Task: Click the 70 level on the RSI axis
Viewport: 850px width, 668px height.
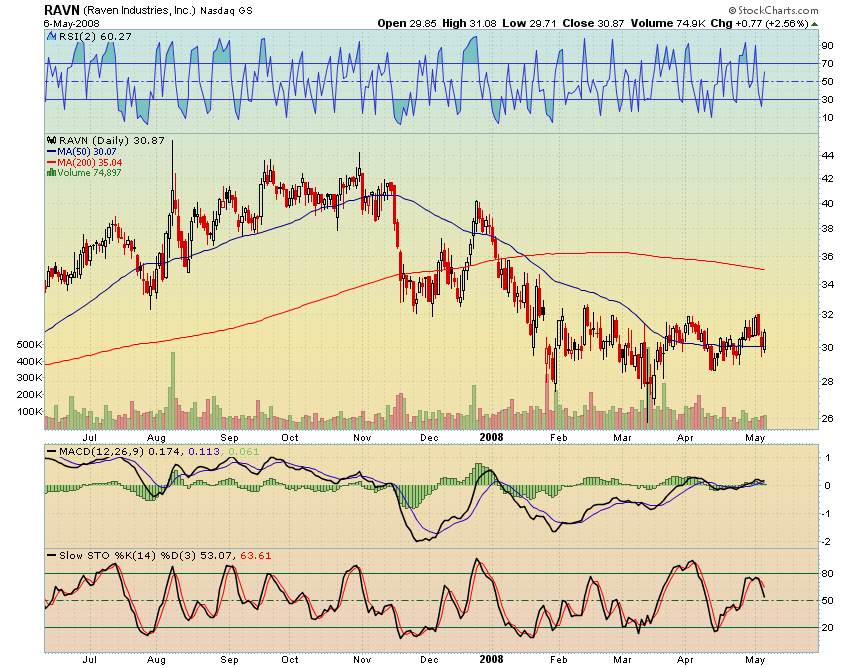Action: point(827,64)
